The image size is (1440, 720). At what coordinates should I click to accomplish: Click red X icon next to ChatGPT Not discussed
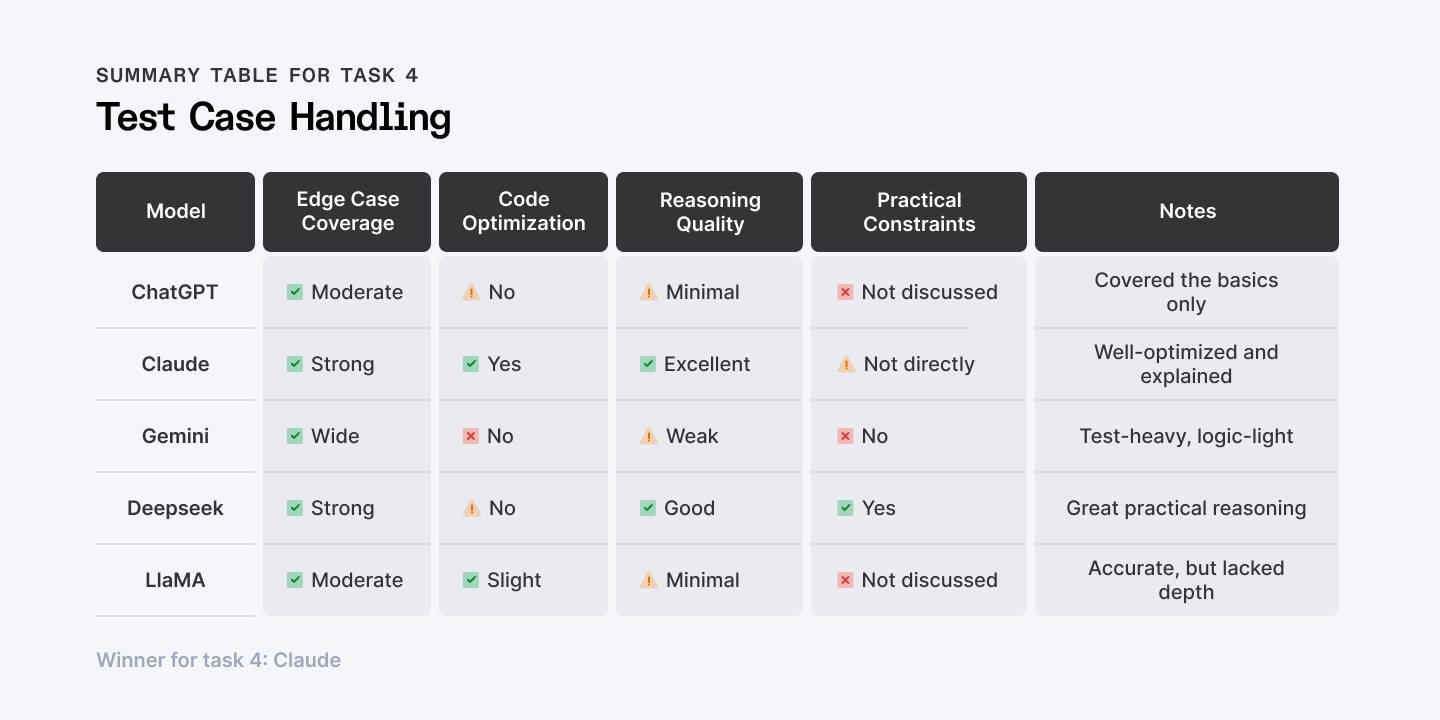click(x=845, y=292)
